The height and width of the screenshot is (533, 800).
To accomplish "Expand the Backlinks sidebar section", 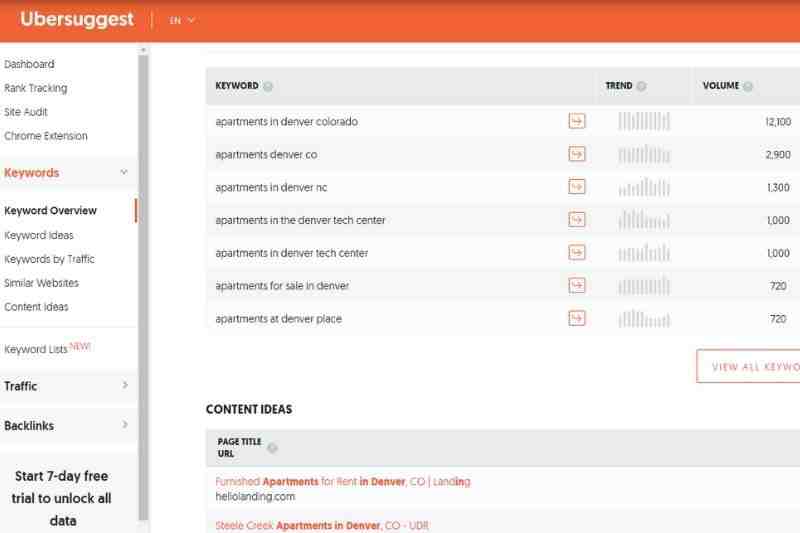I will [124, 425].
